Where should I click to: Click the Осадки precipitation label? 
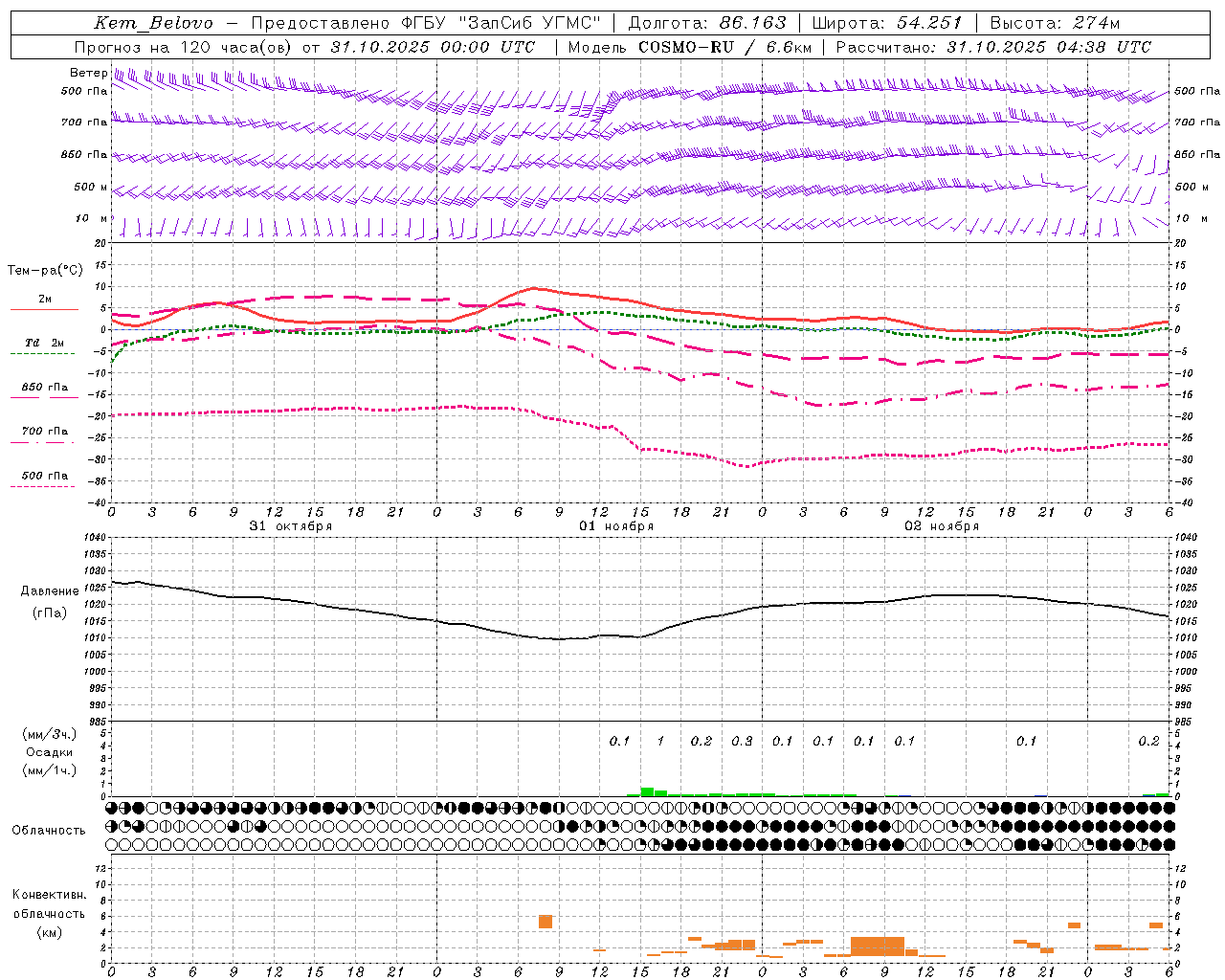coord(50,752)
